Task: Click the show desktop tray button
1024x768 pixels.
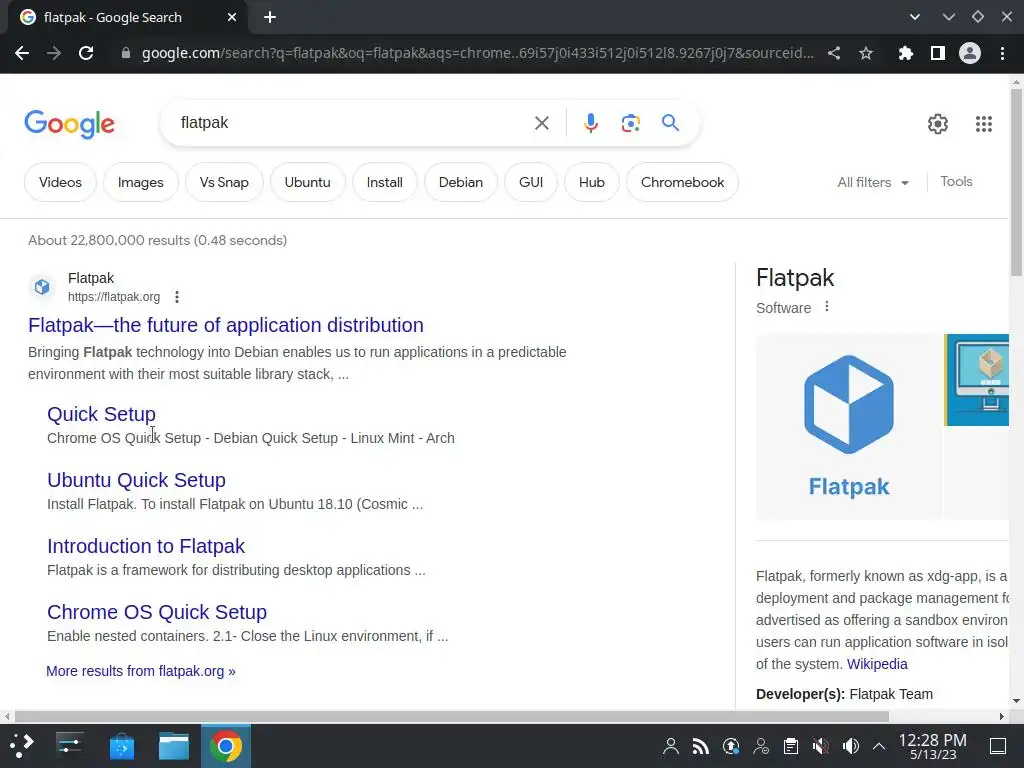Action: pyautogui.click(x=998, y=746)
